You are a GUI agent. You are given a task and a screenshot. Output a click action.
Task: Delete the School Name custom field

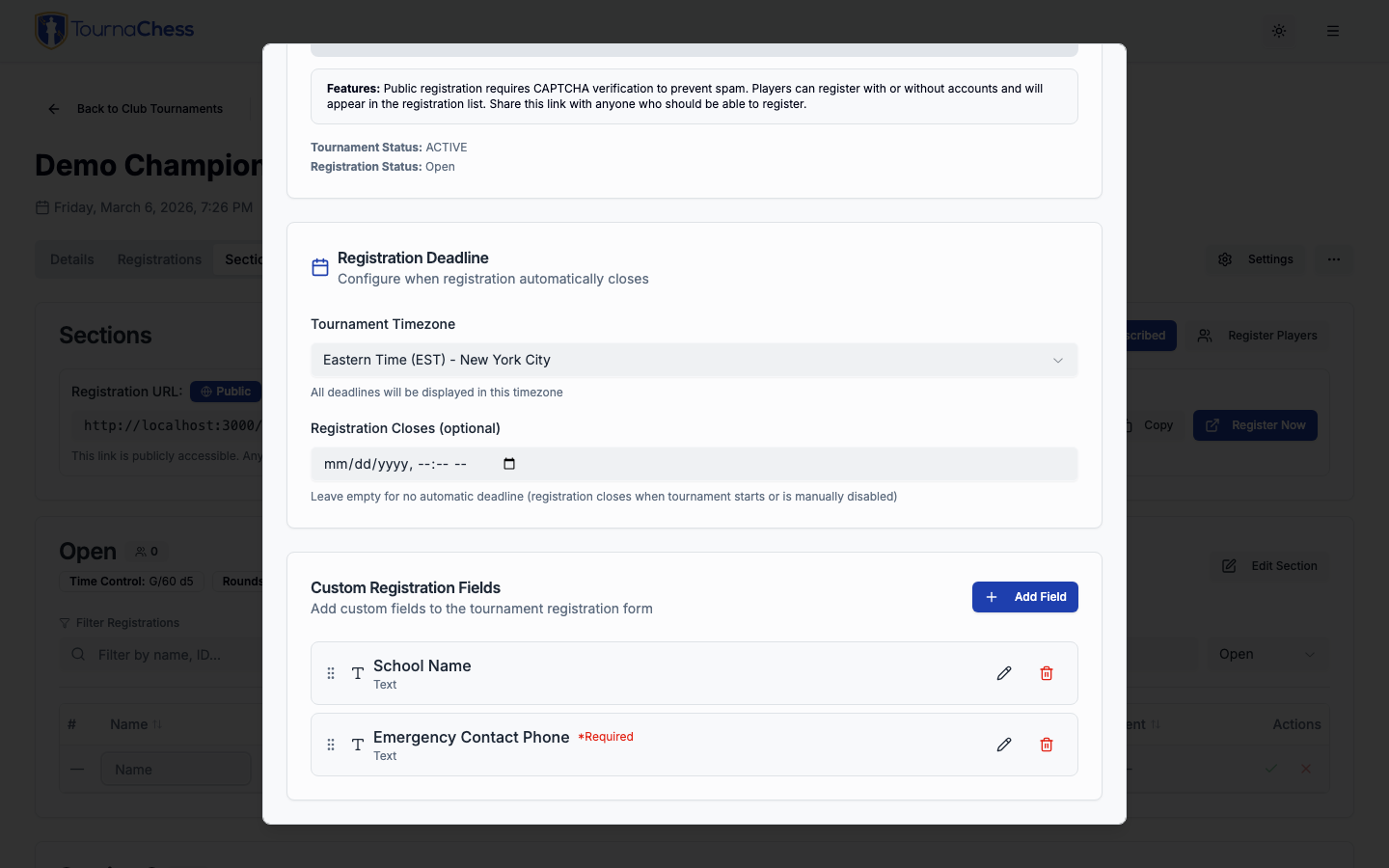point(1047,673)
